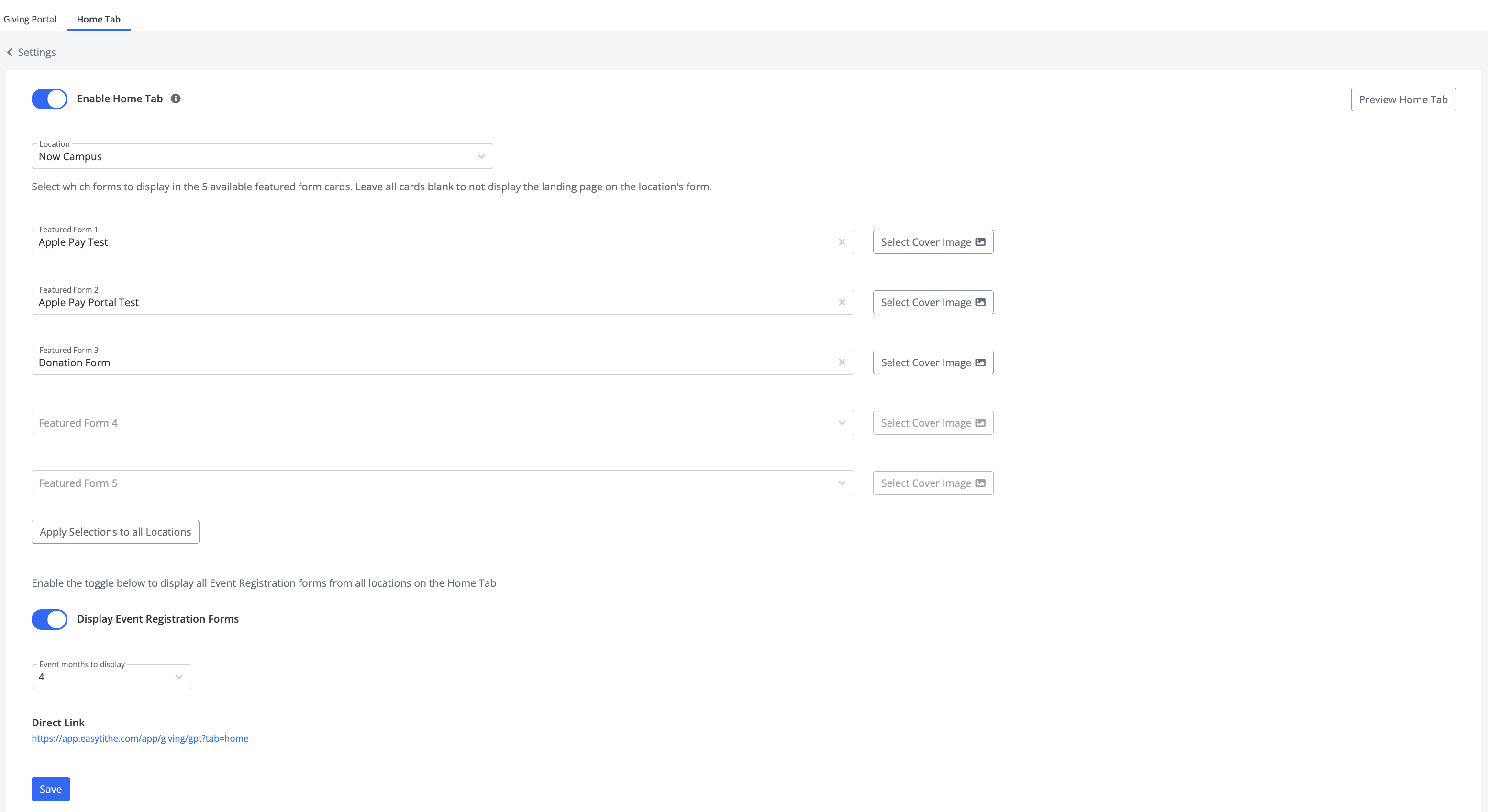The image size is (1488, 812).
Task: Select Cover Image for Featured Form 2
Action: tap(933, 302)
